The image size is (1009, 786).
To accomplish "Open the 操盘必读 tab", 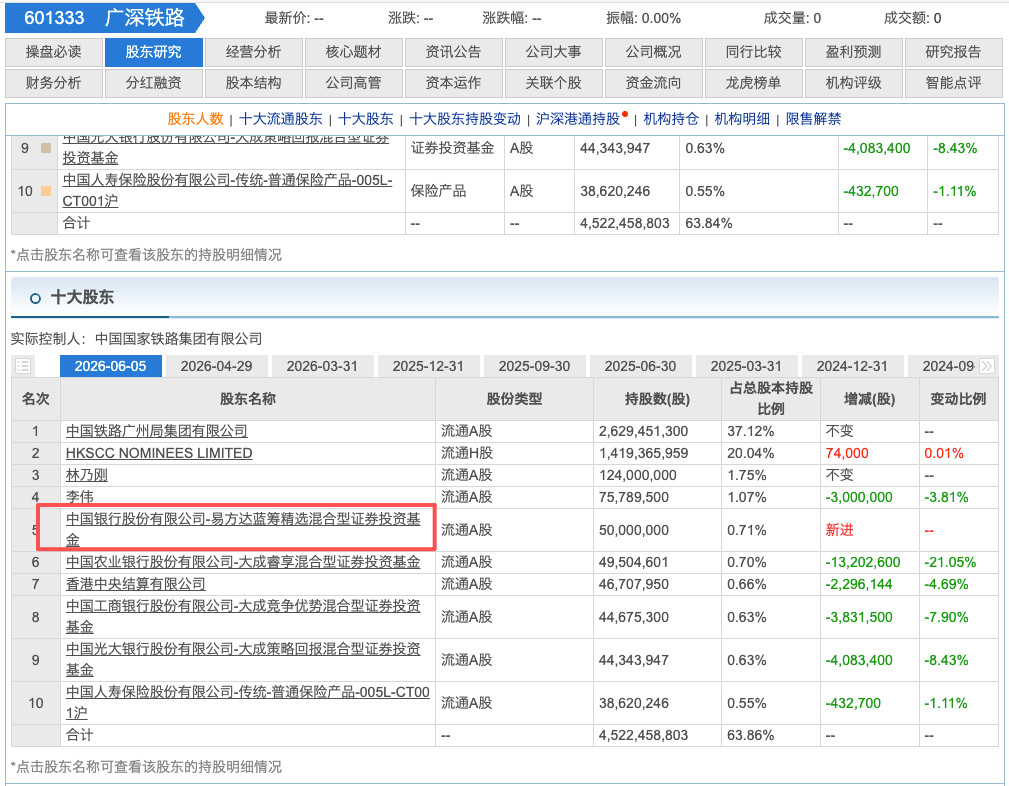I will tap(53, 52).
